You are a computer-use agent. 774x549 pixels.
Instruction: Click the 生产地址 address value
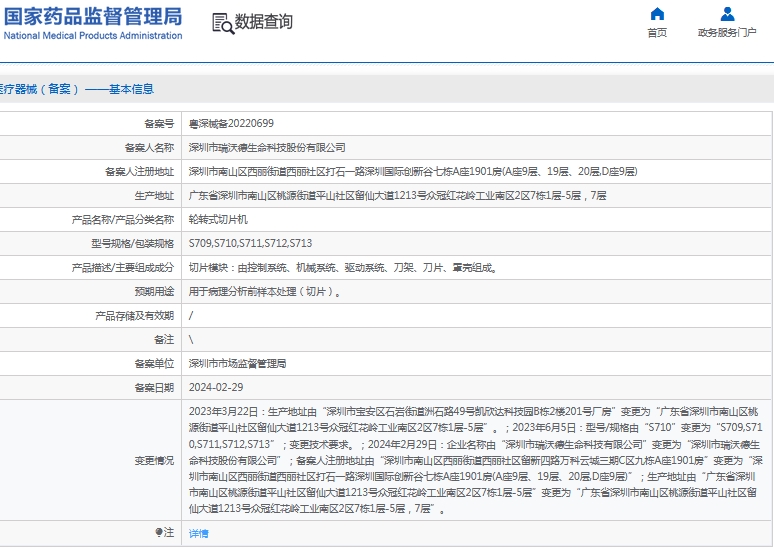397,196
